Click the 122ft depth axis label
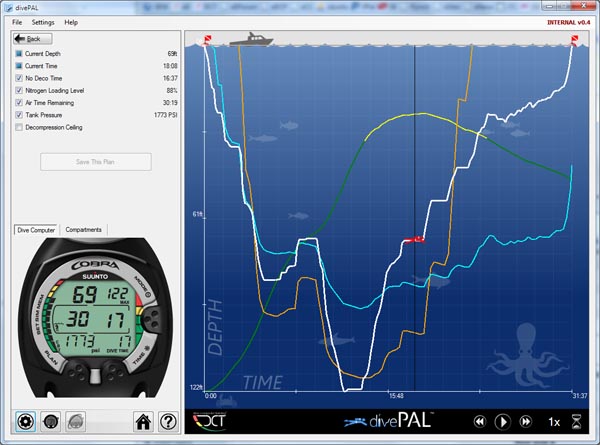This screenshot has width=600, height=445. point(196,387)
